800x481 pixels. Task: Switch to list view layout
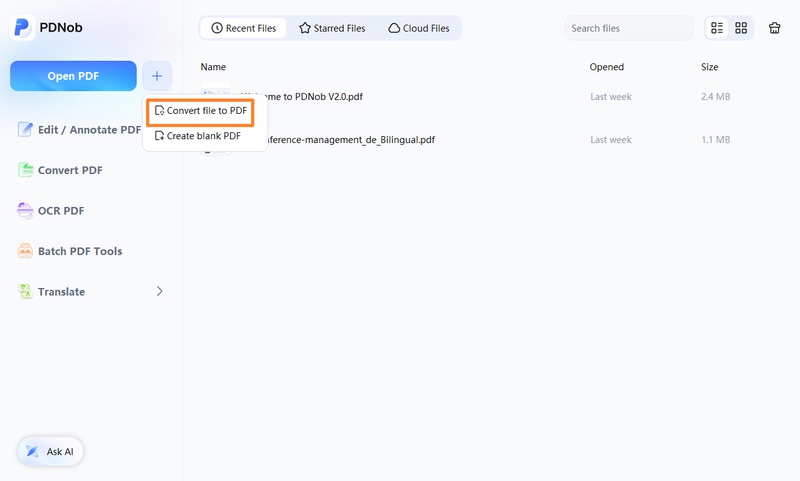click(x=717, y=28)
